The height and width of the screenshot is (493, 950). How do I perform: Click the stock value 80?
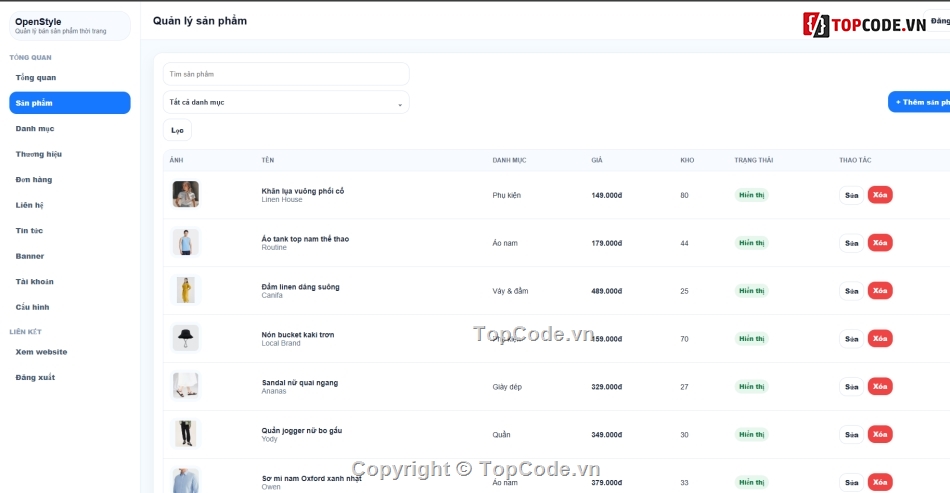684,195
